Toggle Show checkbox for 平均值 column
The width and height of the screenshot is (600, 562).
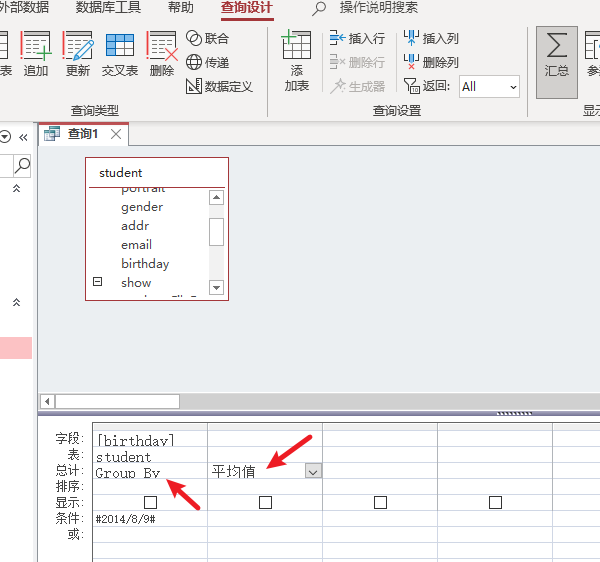[266, 502]
